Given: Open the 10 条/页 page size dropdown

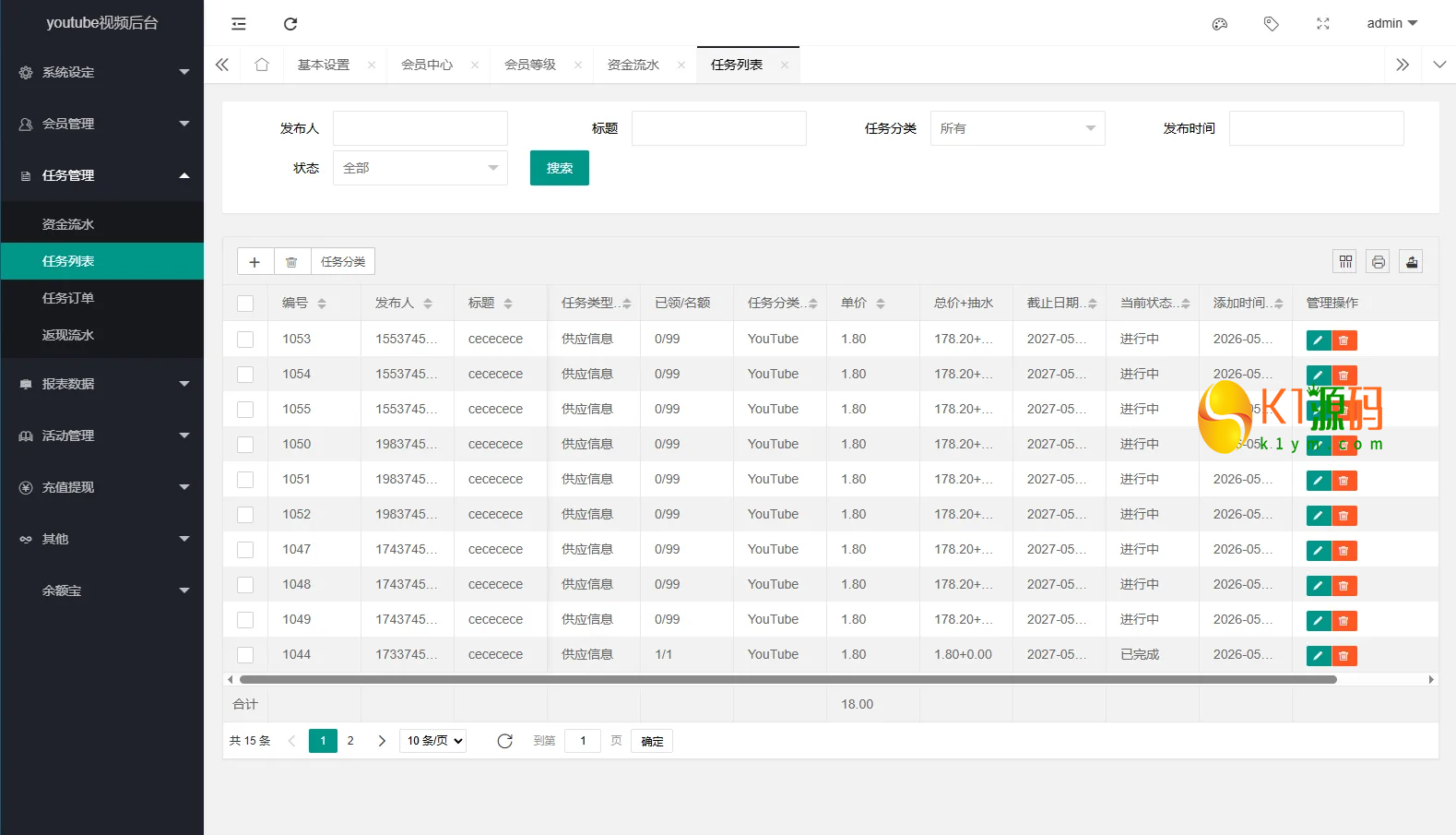Looking at the screenshot, I should click(x=432, y=741).
